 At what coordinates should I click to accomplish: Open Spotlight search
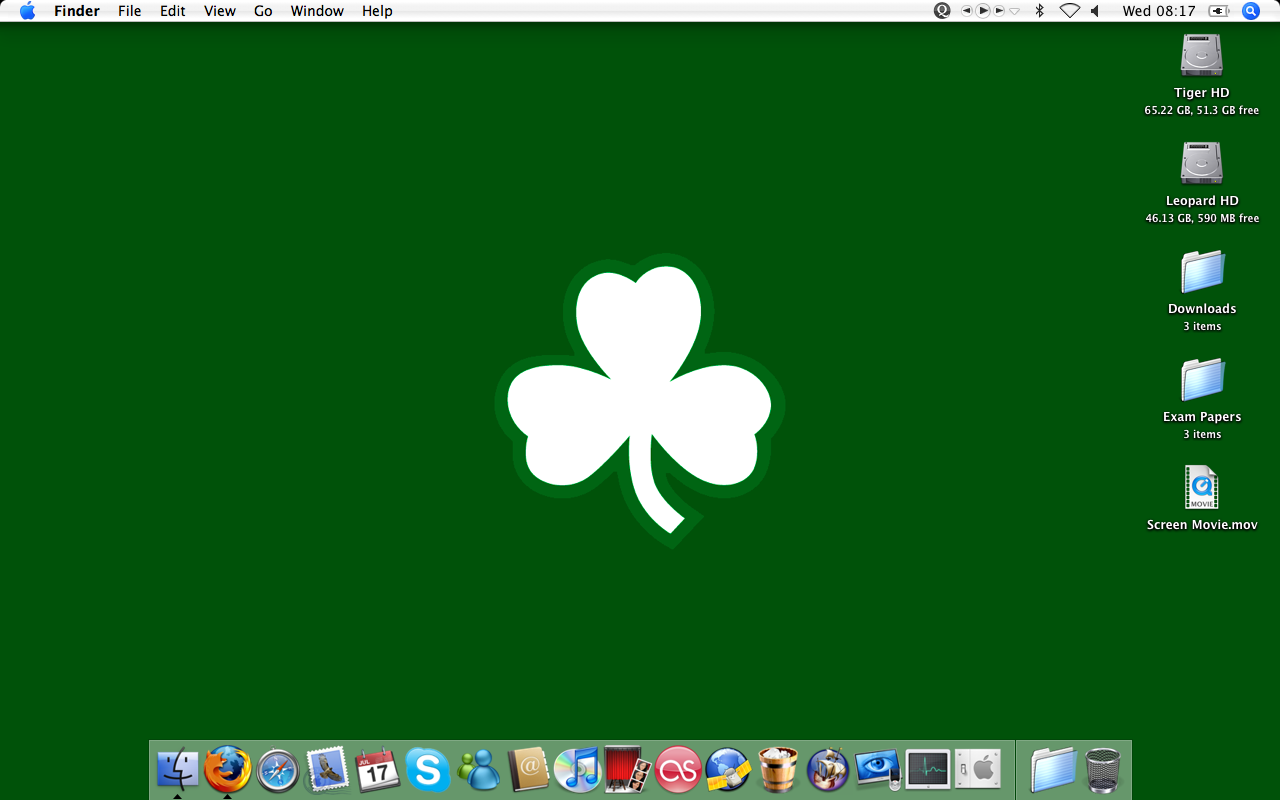click(x=1251, y=11)
